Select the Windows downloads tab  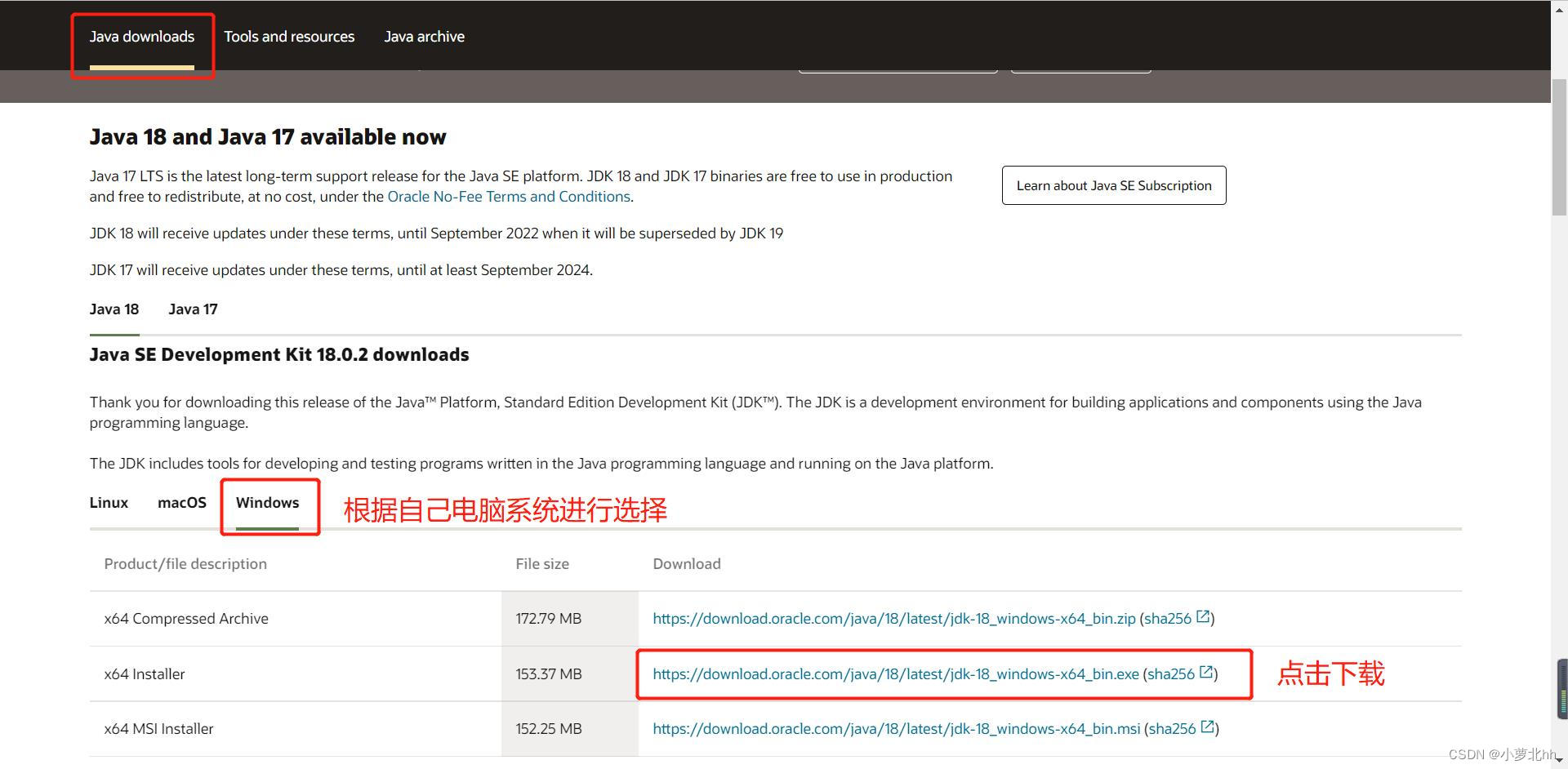click(268, 503)
